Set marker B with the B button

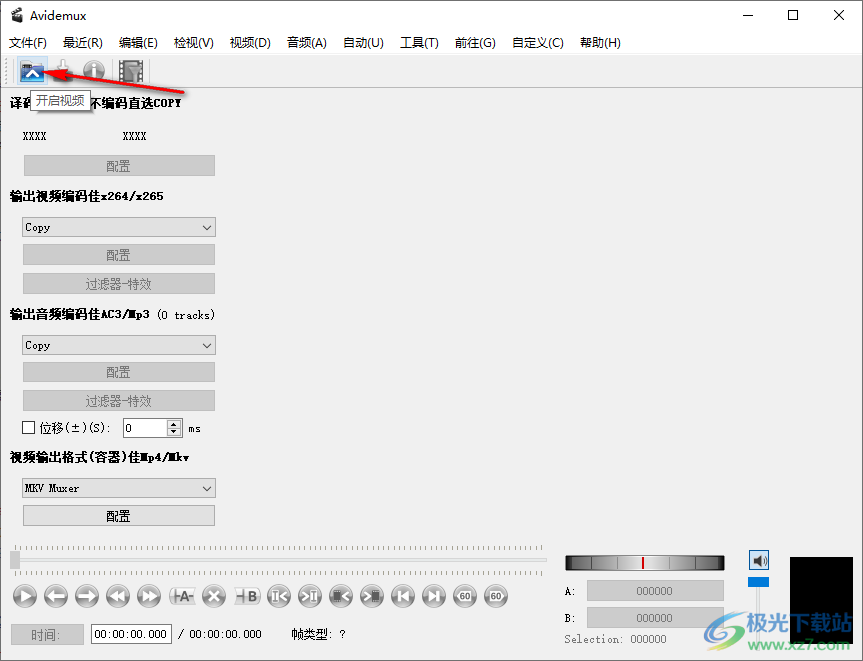247,597
